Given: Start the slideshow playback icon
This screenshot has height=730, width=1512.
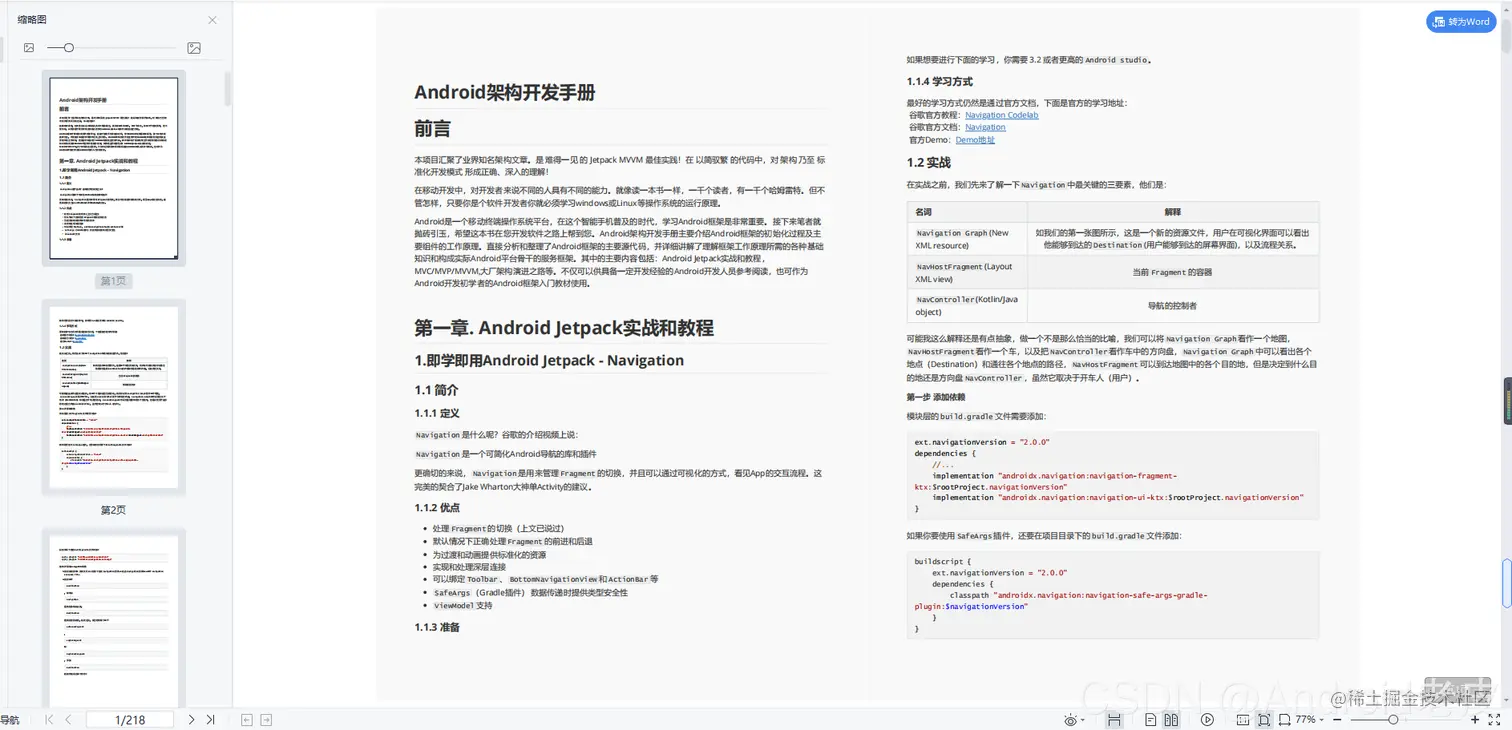Looking at the screenshot, I should (x=1207, y=719).
